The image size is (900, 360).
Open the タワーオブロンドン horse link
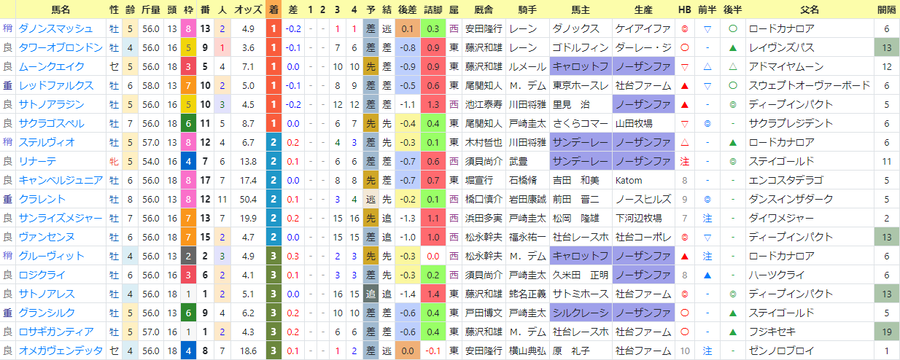(60, 47)
